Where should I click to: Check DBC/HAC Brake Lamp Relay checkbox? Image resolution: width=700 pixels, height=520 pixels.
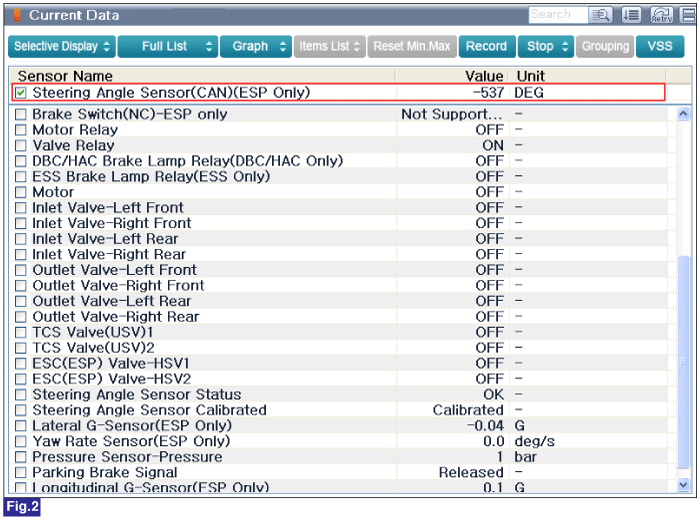click(x=21, y=161)
